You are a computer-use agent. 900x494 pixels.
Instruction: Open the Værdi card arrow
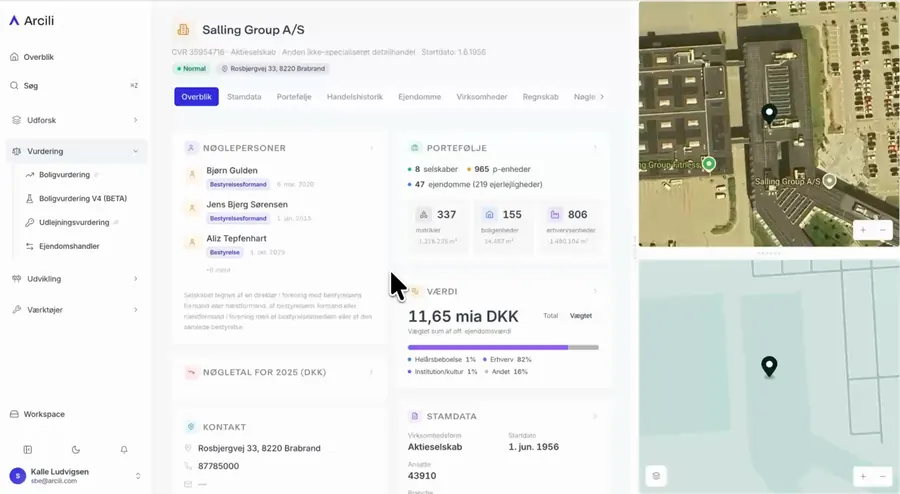(x=595, y=291)
